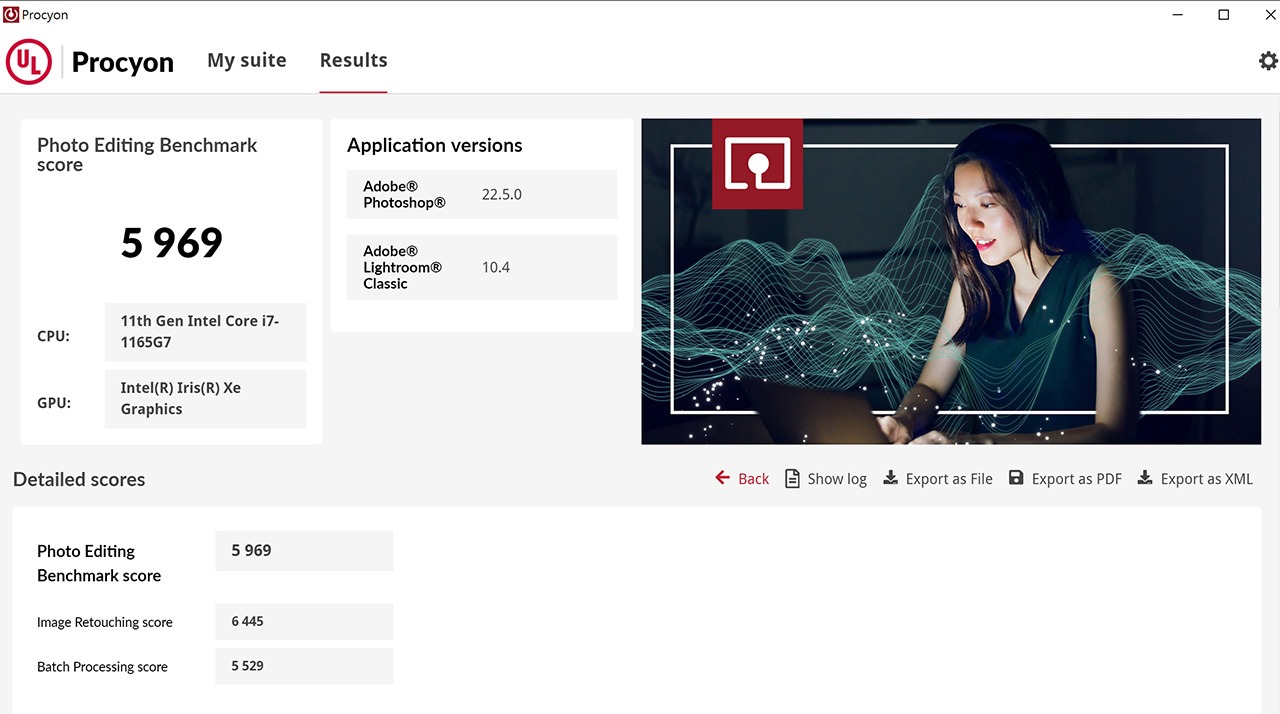Maximize the Procyon window

pyautogui.click(x=1223, y=15)
